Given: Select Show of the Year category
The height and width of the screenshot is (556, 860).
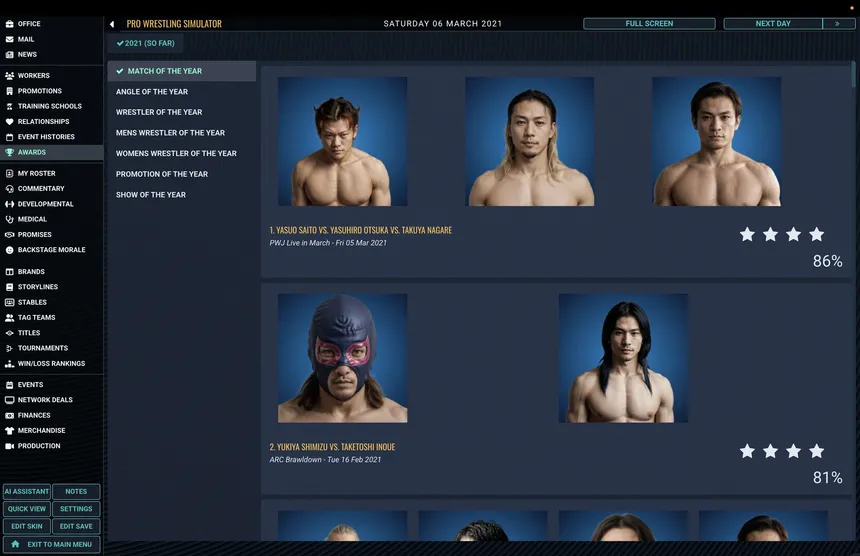Looking at the screenshot, I should 151,195.
